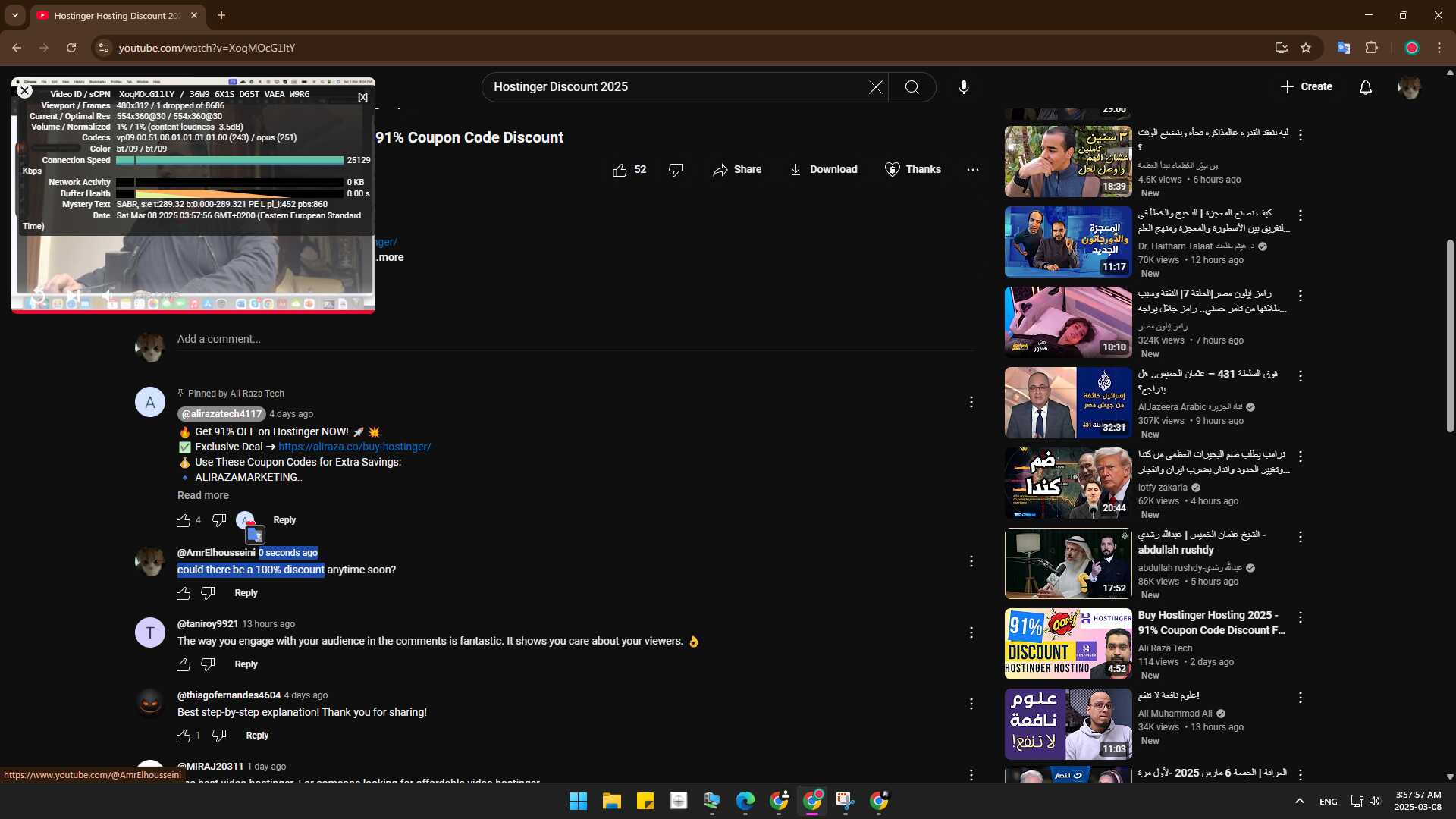
Task: Dislike the pinned alirazatech4117 comment
Action: point(219,521)
